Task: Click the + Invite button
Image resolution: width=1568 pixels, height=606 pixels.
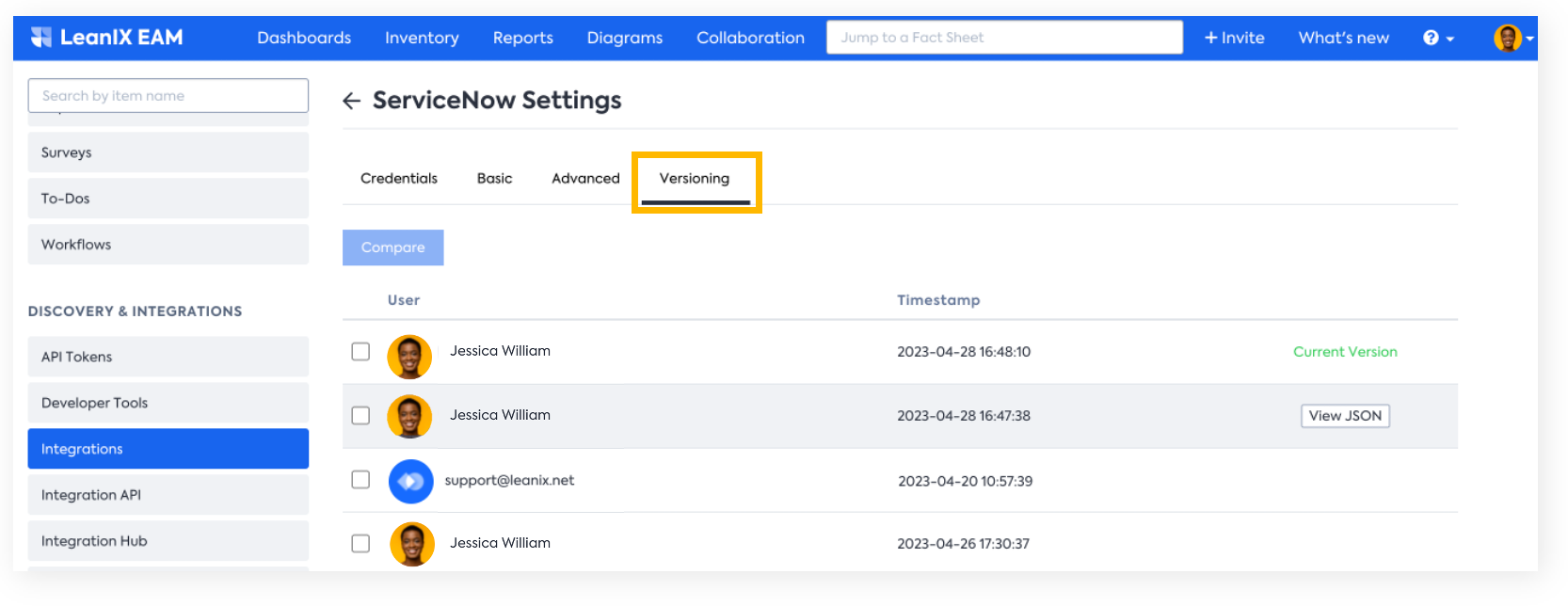Action: tap(1234, 38)
